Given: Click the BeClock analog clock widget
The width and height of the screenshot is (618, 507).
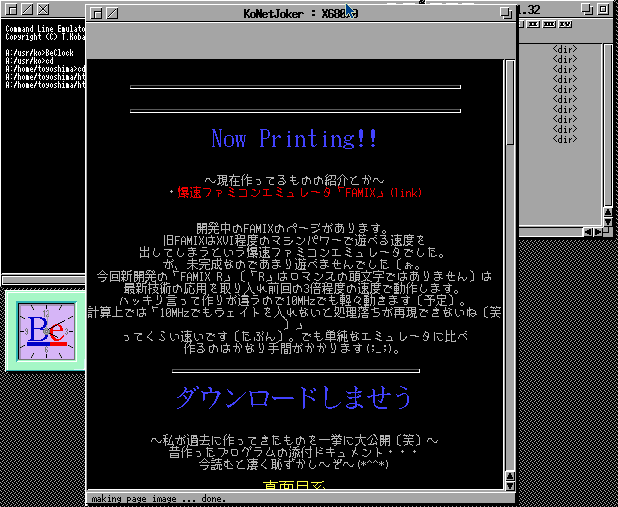Looking at the screenshot, I should click(47, 331).
